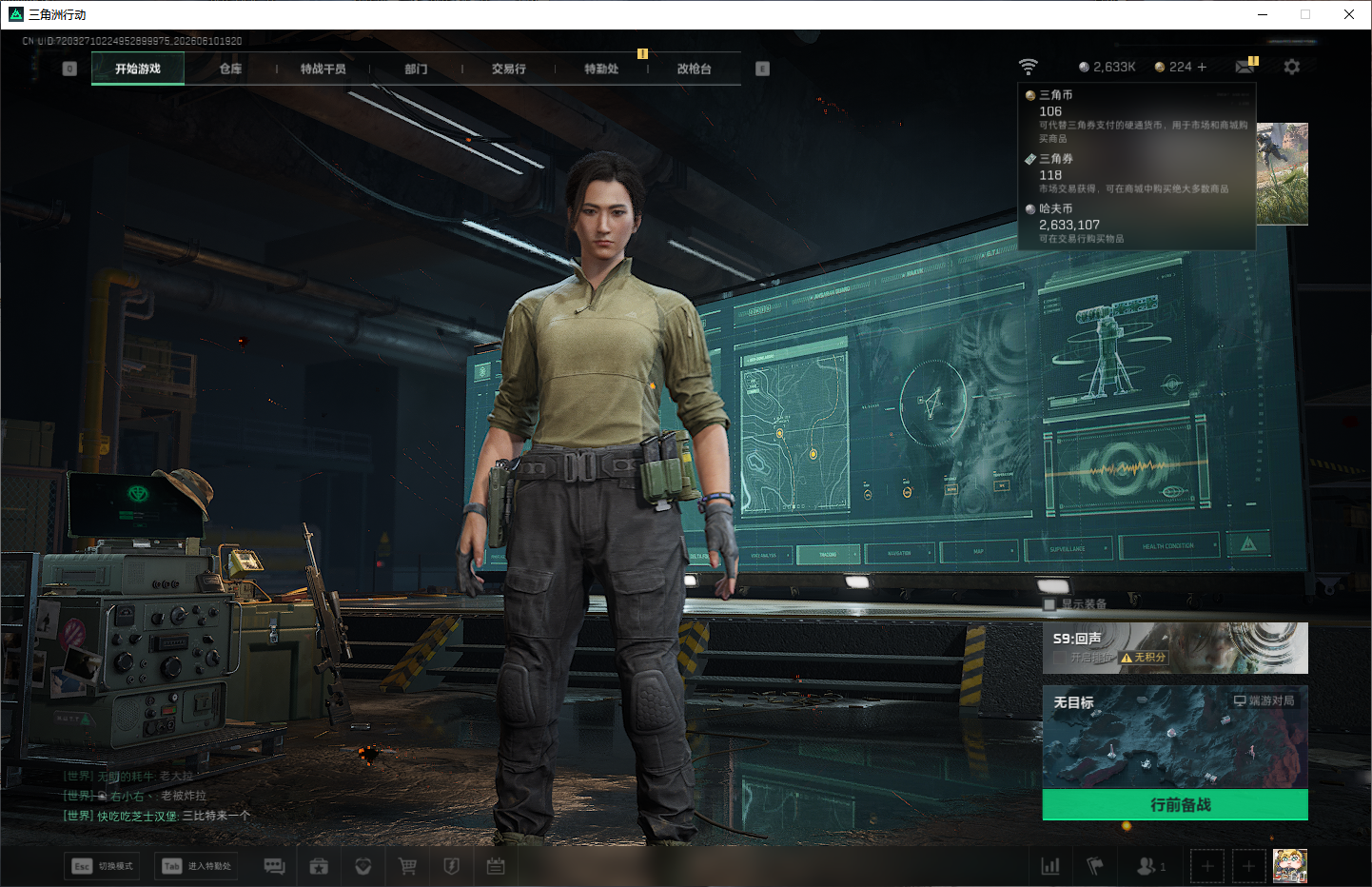Toggle the 显示装备 checkbox
1372x887 pixels.
pyautogui.click(x=1049, y=604)
